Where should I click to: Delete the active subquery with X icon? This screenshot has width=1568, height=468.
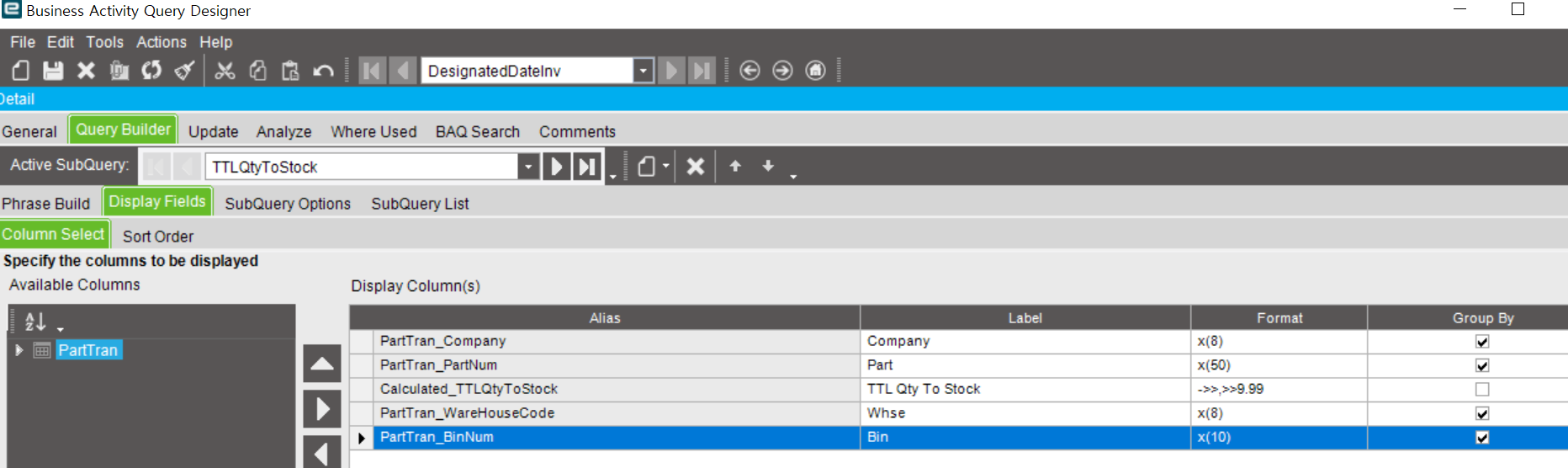coord(695,167)
